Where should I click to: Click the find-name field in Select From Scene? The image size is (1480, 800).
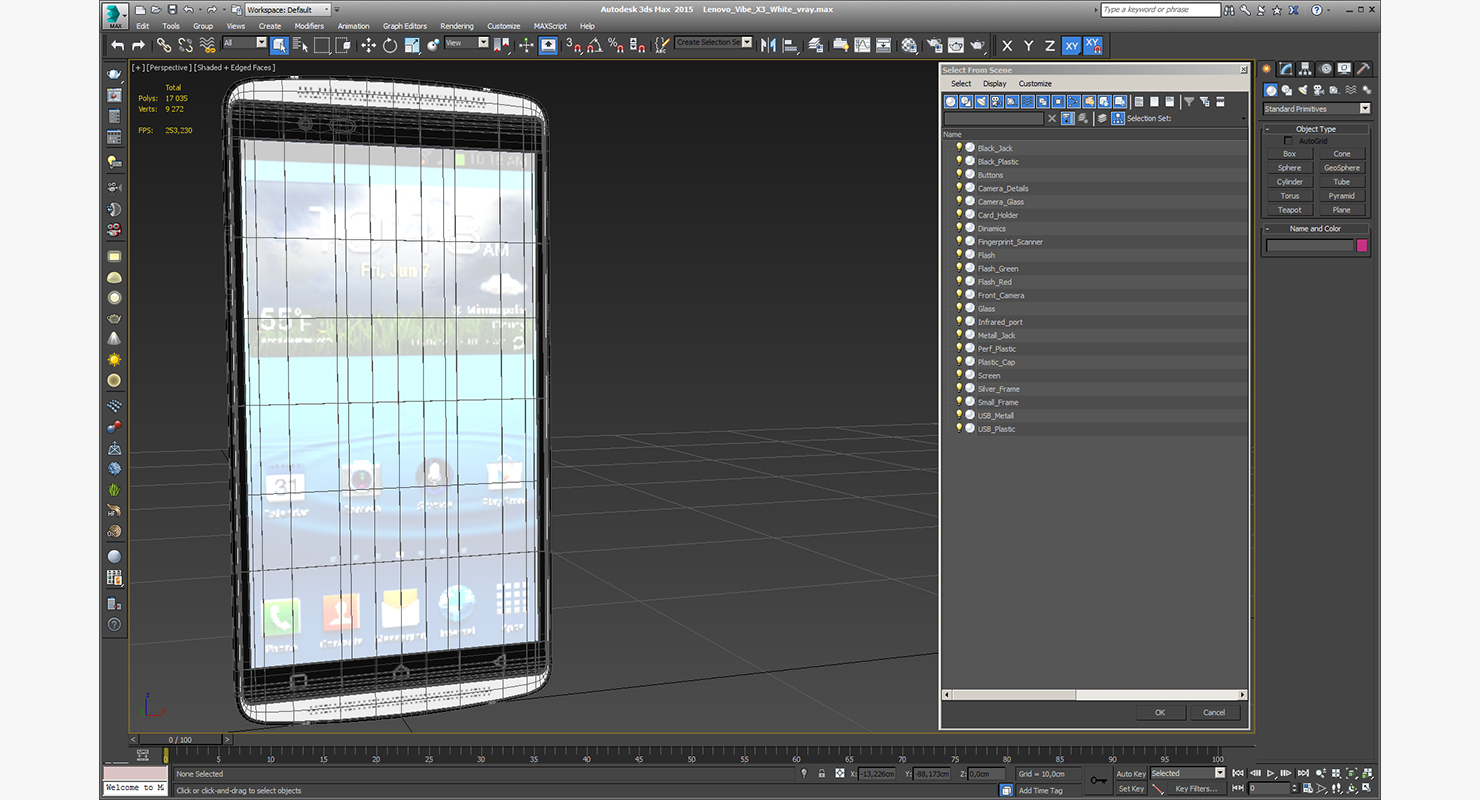point(993,119)
